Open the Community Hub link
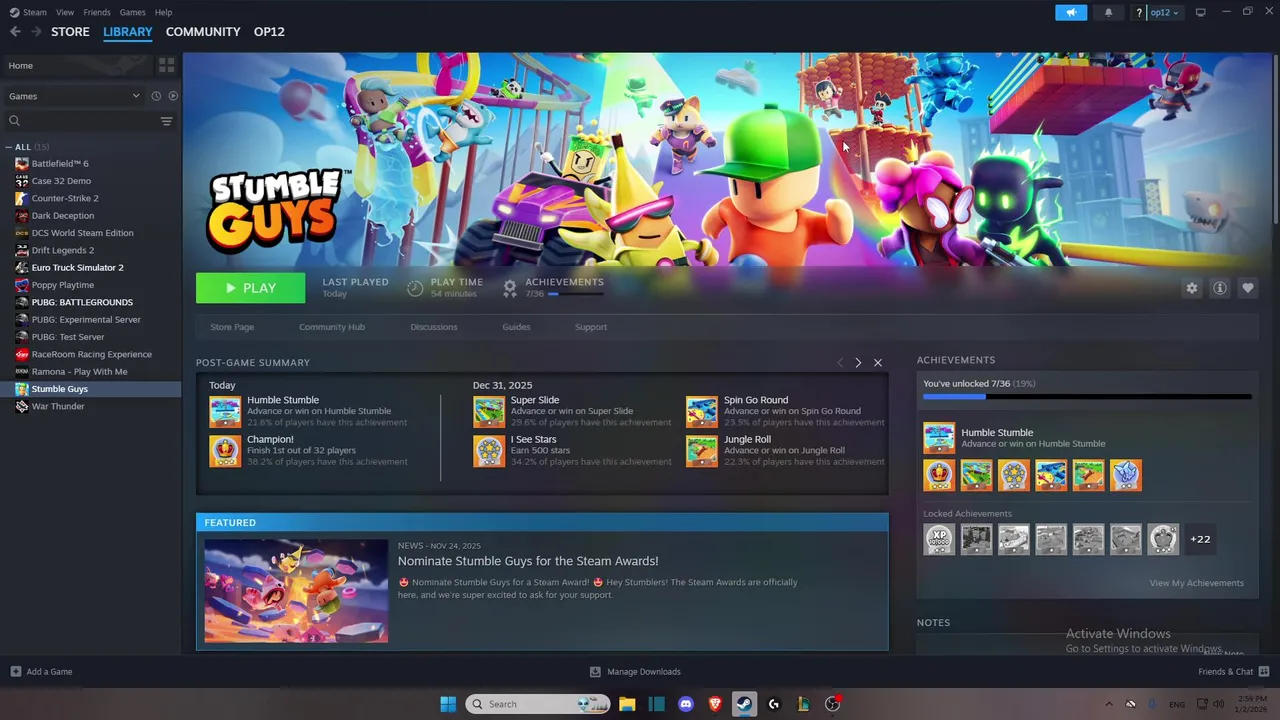1280x720 pixels. (332, 327)
